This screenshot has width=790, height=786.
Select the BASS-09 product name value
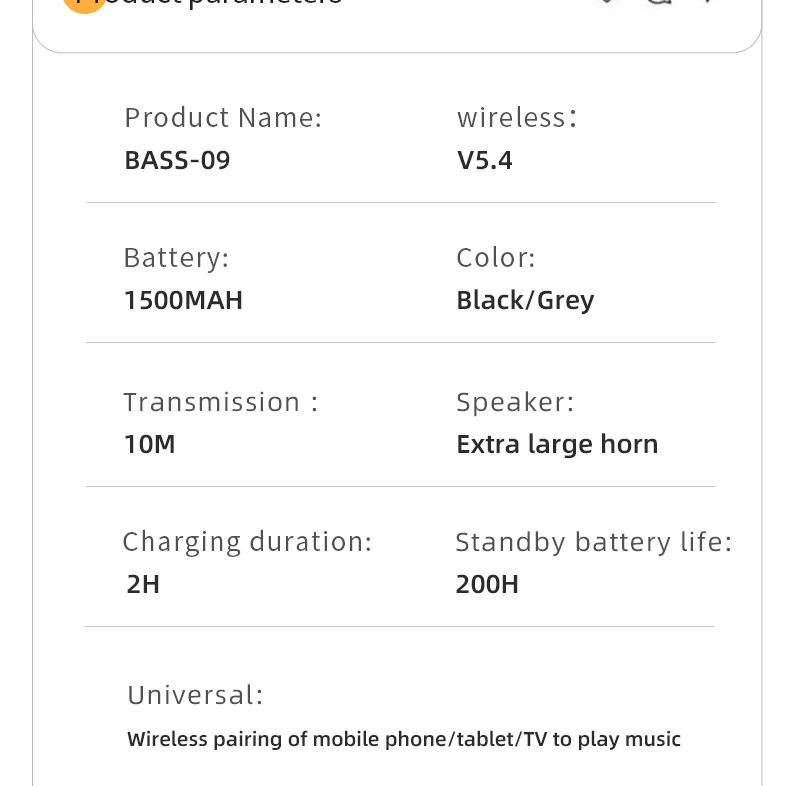click(x=177, y=160)
